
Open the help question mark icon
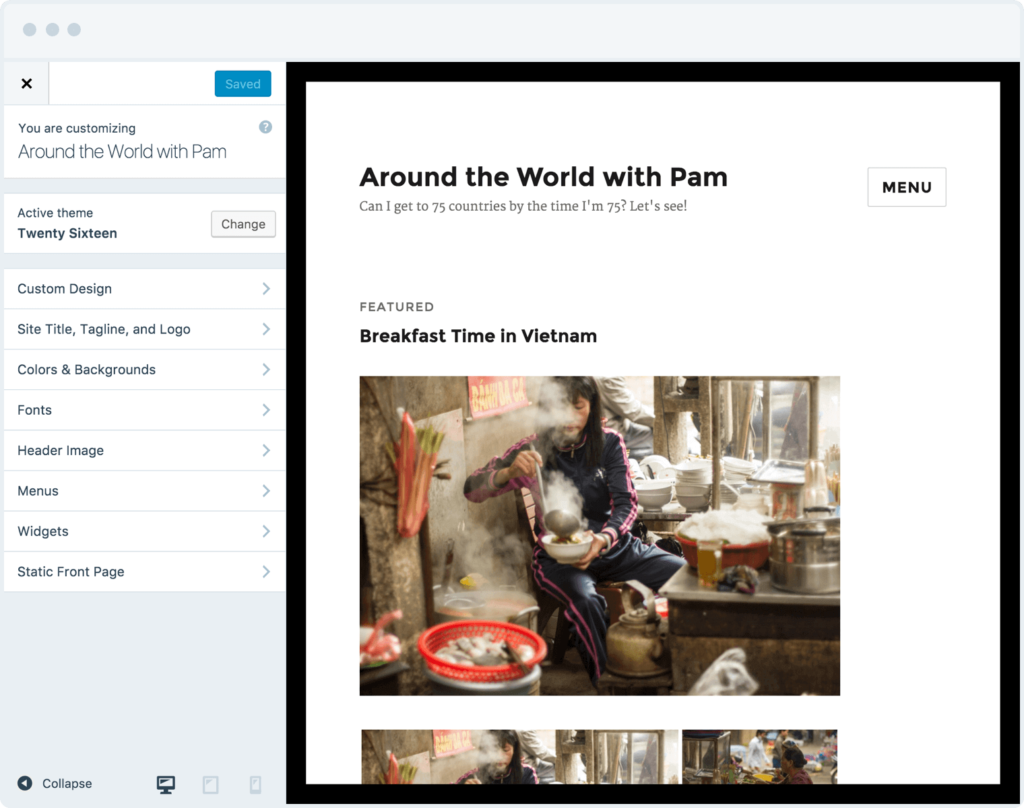pyautogui.click(x=265, y=127)
